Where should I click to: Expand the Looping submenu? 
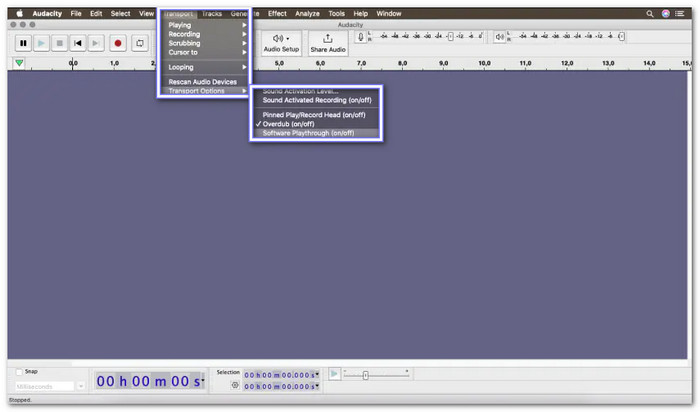pos(204,67)
